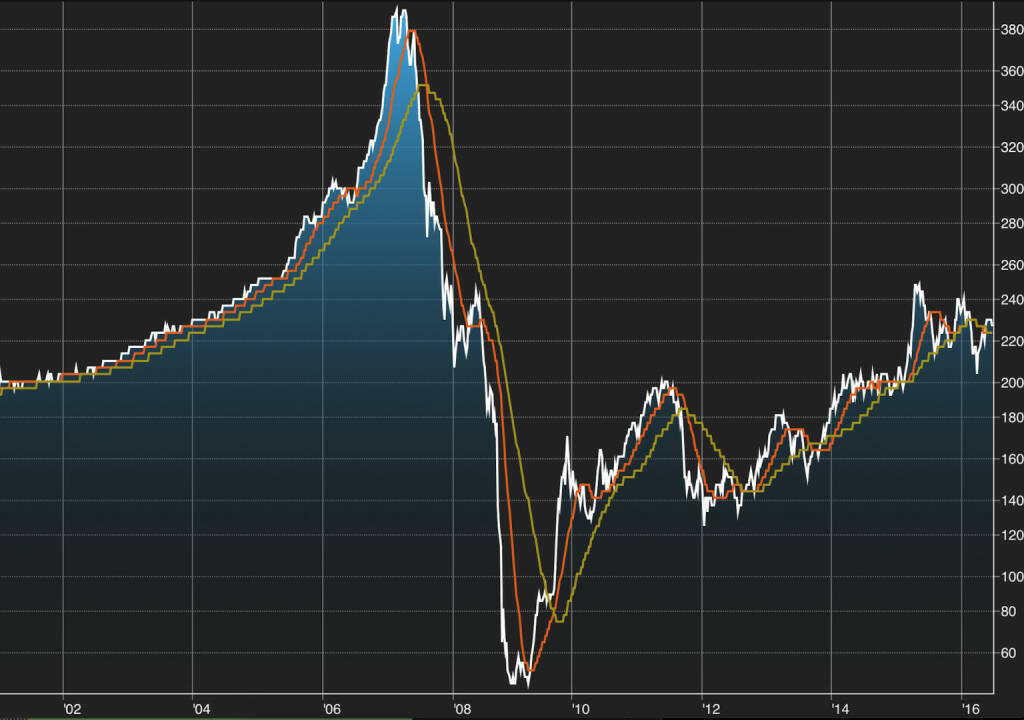
Task: Select the '10 year label on time axis
Action: click(x=580, y=709)
